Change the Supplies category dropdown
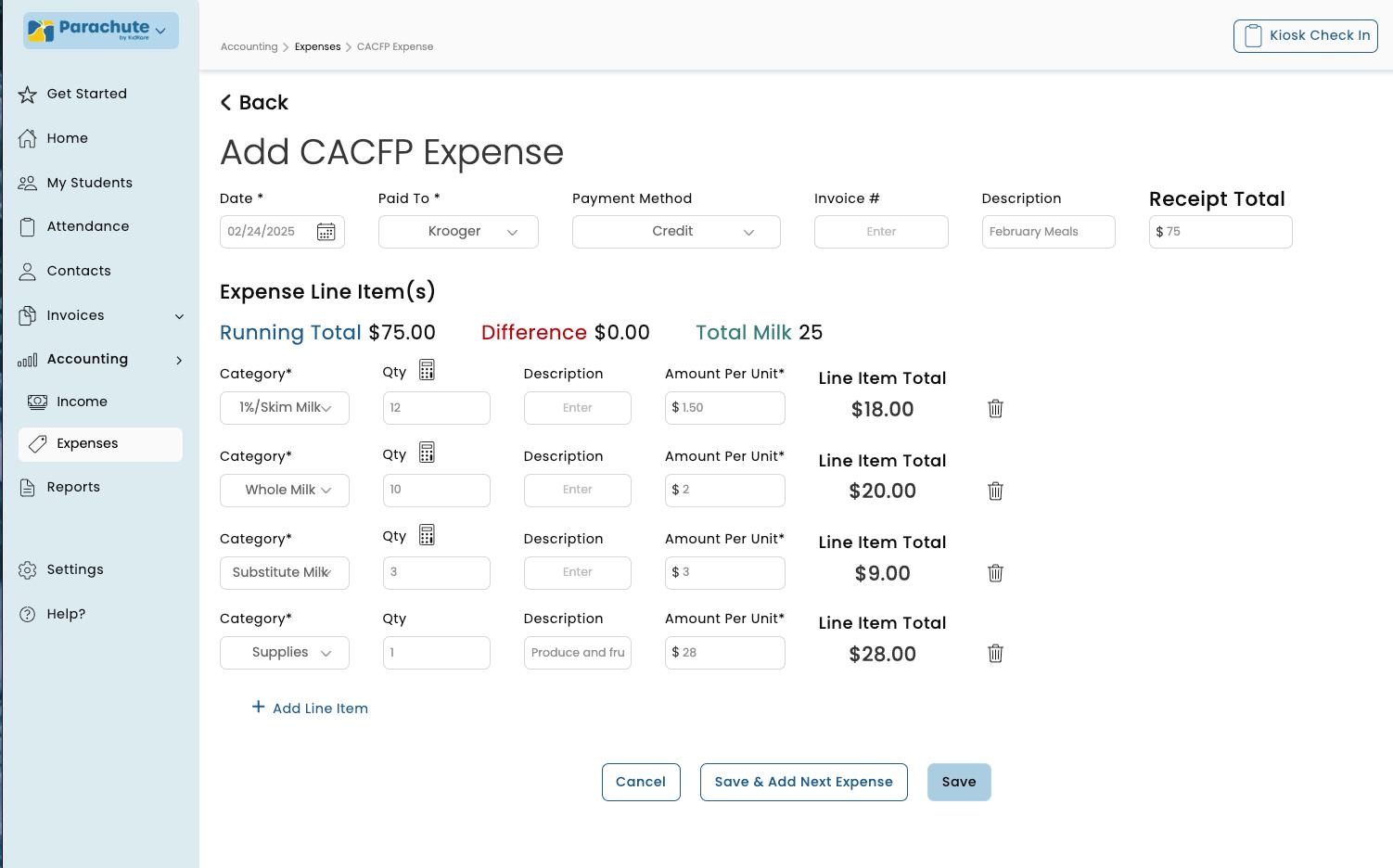Viewport: 1393px width, 868px height. [285, 653]
